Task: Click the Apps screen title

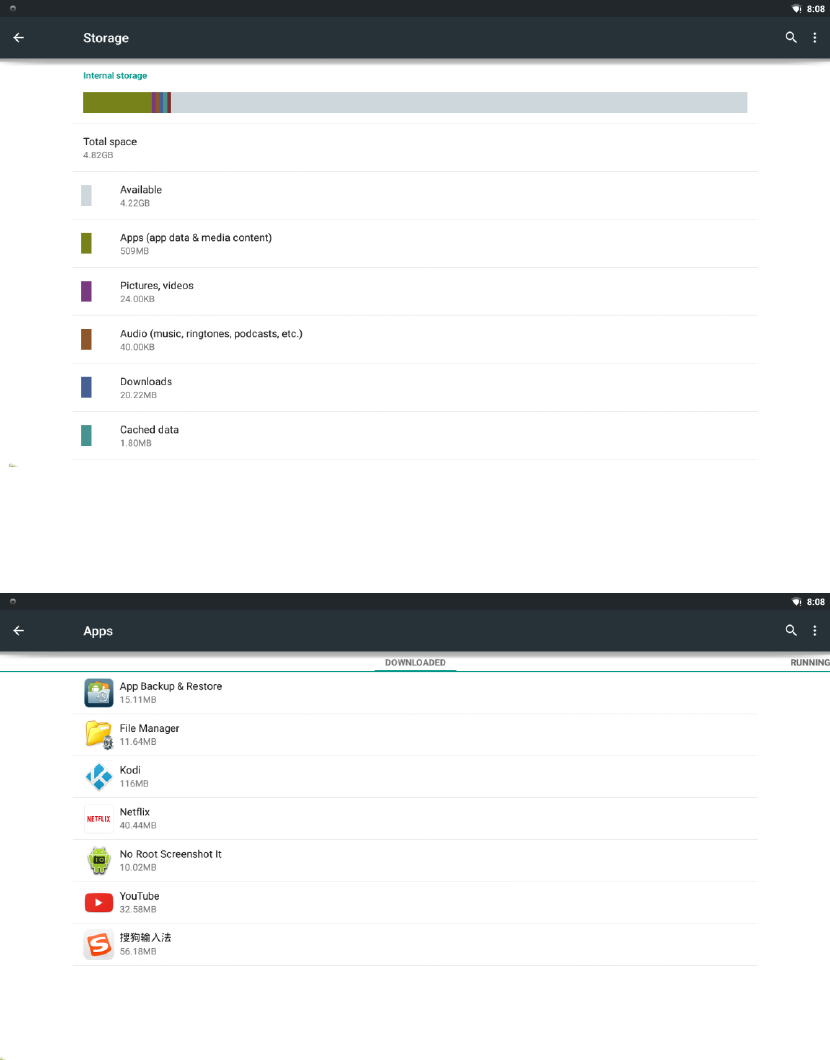Action: tap(98, 631)
